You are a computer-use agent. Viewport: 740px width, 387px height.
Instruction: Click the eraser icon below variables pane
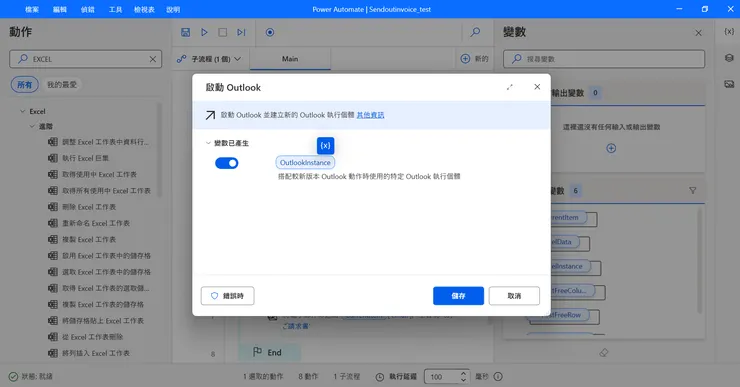point(604,353)
